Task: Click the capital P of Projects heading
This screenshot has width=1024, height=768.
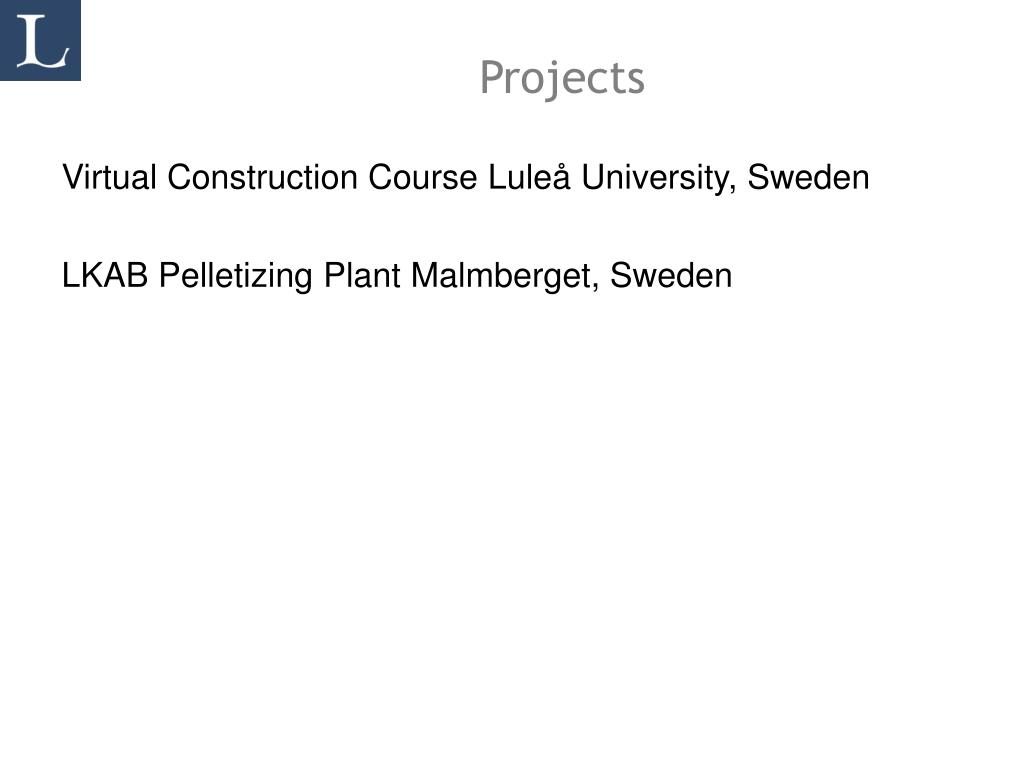Action: (492, 78)
